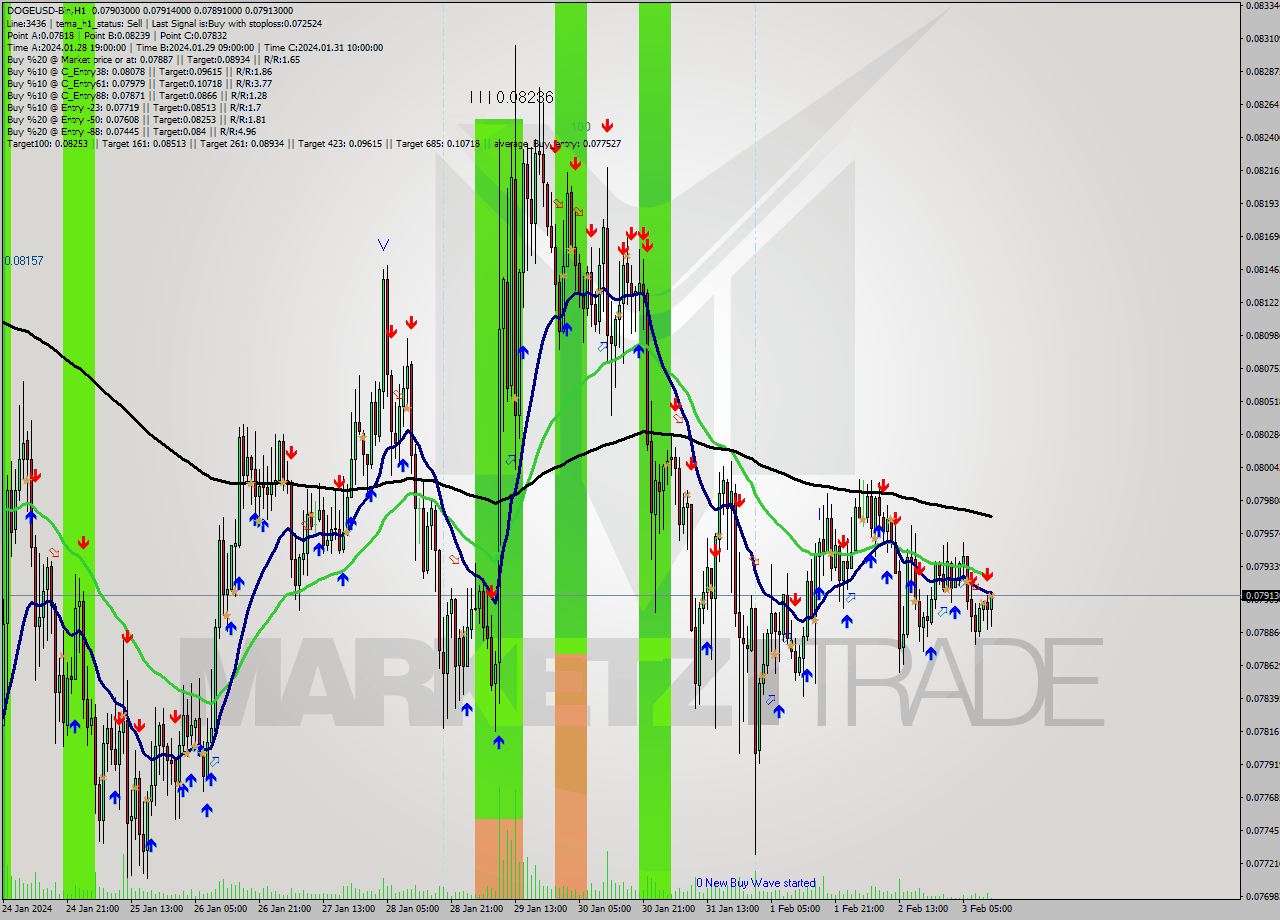
Task: Select the 'Line:3436 | tema_h1_status: Sell' info line
Action: (165, 23)
